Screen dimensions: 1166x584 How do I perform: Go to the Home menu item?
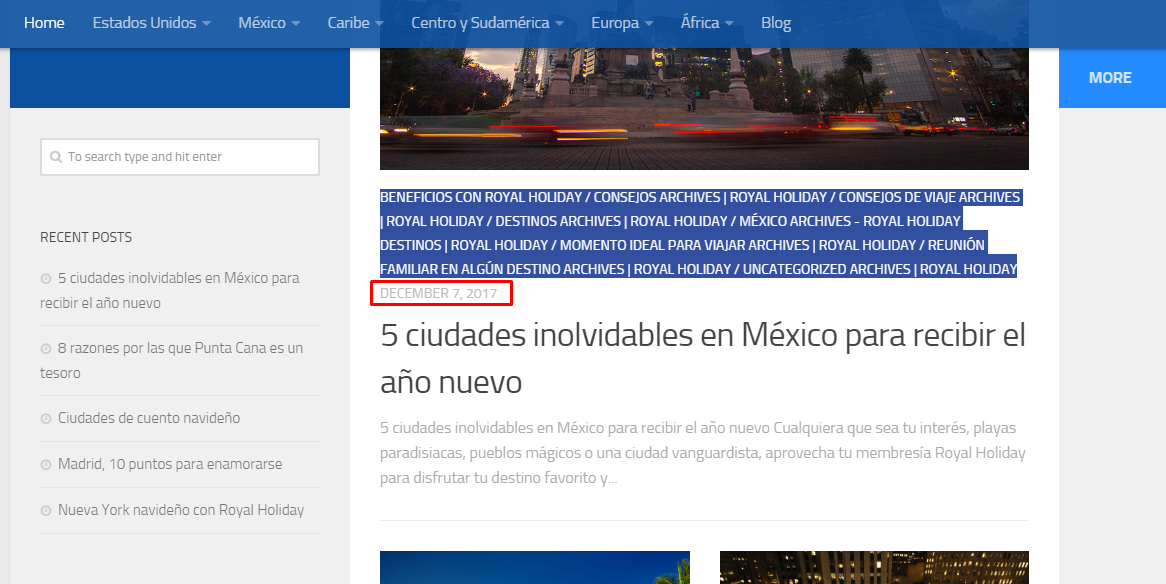tap(44, 23)
